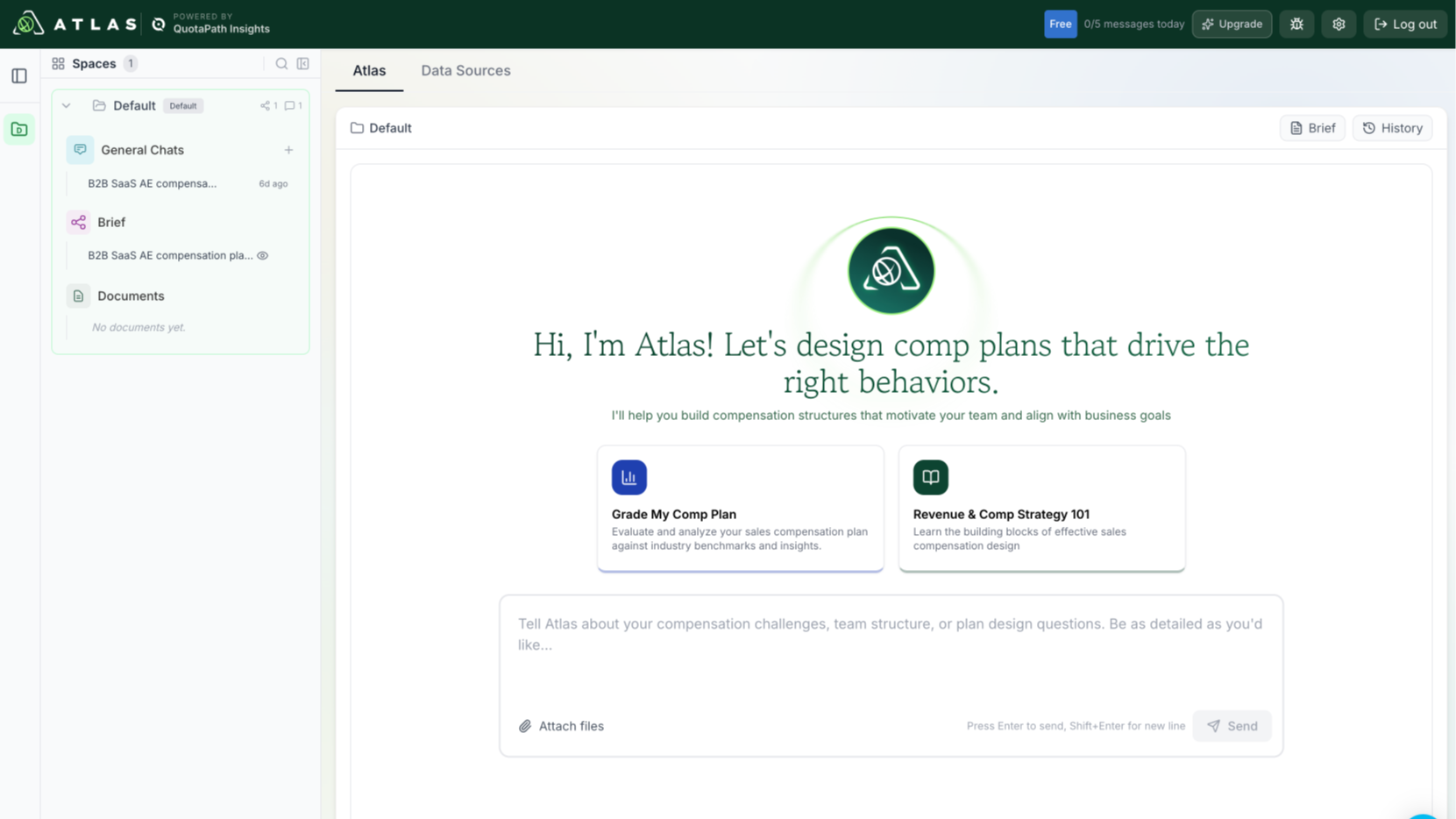This screenshot has width=1456, height=819.
Task: Click the QuotaPath Insights logo
Action: 210,24
